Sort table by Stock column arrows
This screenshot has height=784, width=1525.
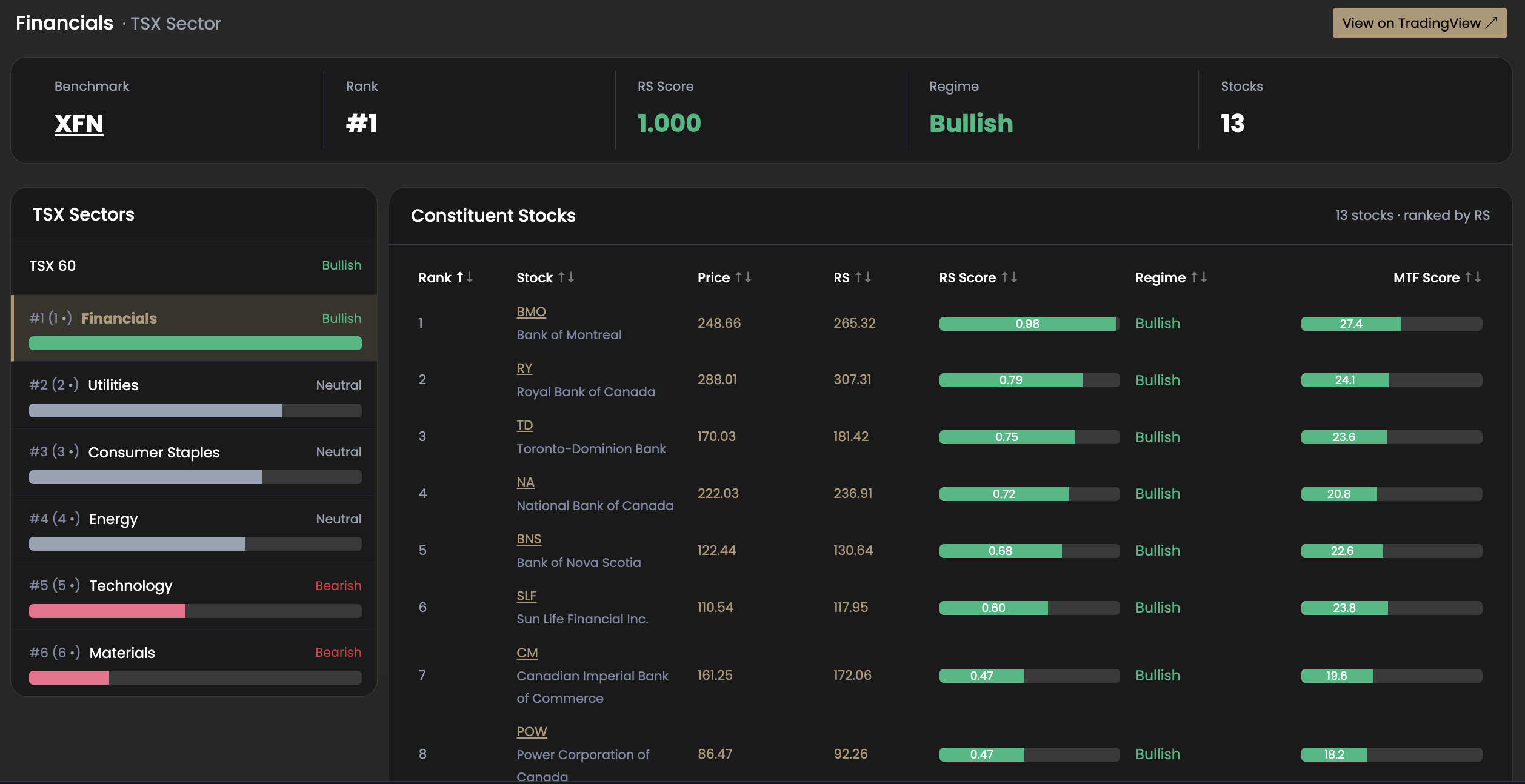pos(566,277)
